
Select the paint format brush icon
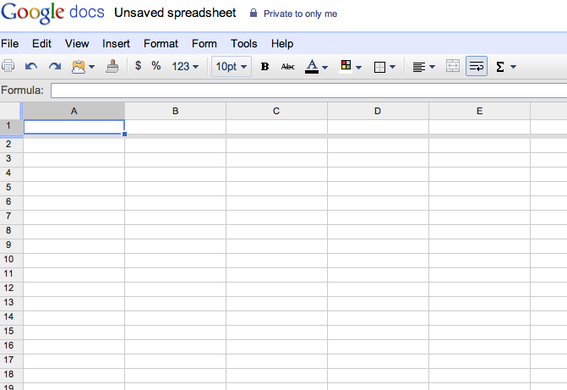click(112, 67)
